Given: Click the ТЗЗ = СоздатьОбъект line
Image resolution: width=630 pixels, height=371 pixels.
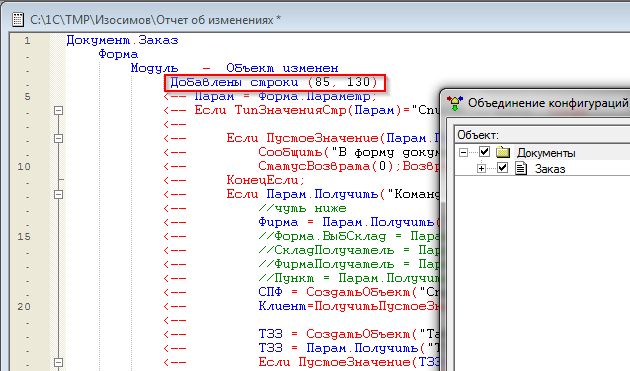Looking at the screenshot, I should tap(349, 334).
